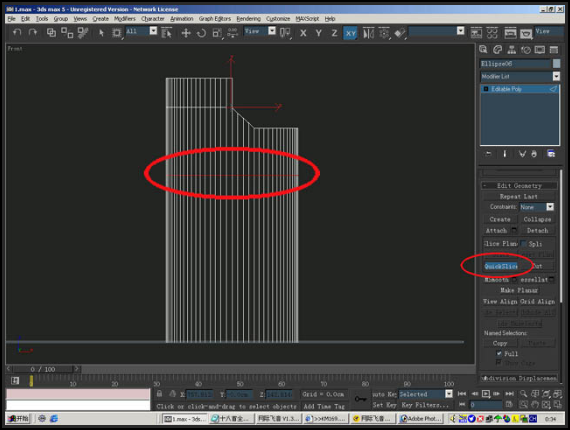This screenshot has height=430, width=570.
Task: Restrict to XY plane button
Action: tap(350, 33)
